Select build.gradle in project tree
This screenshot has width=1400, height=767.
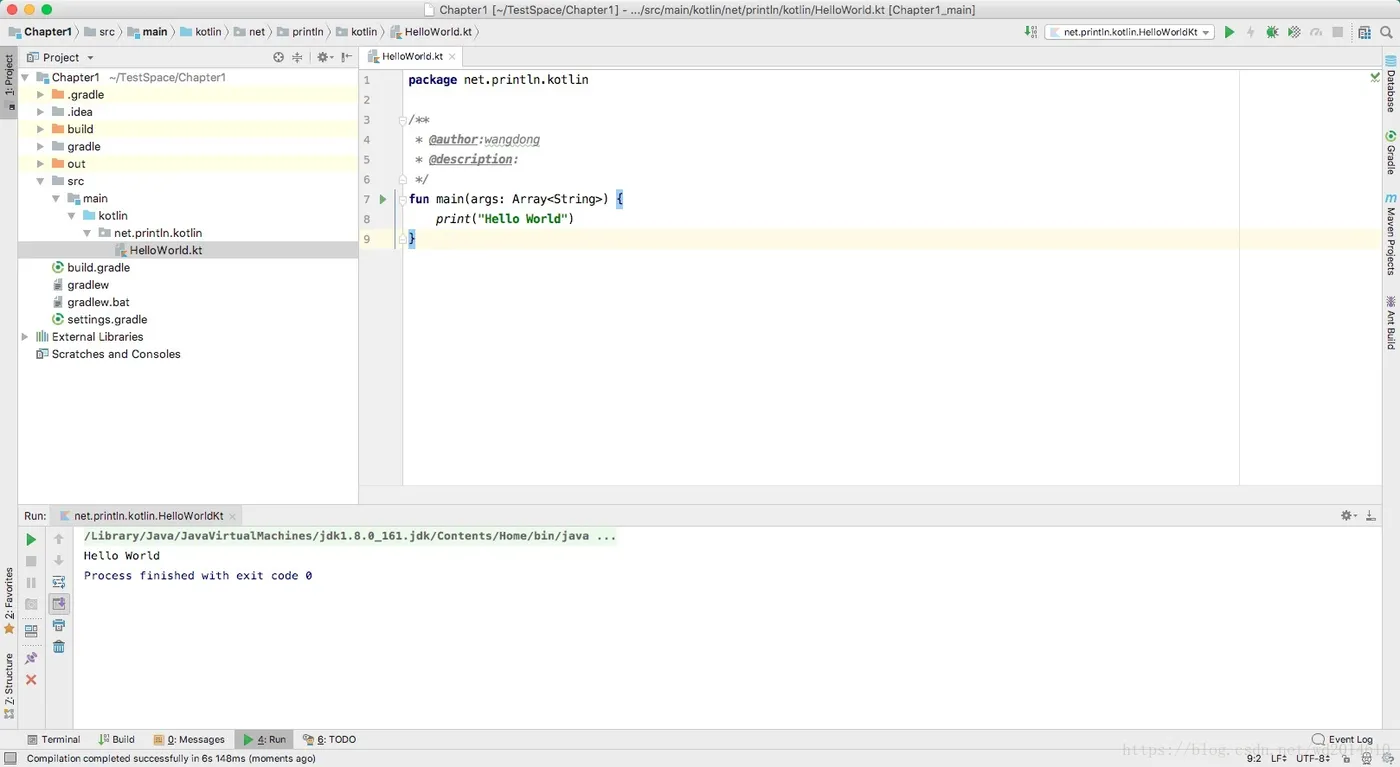(98, 268)
